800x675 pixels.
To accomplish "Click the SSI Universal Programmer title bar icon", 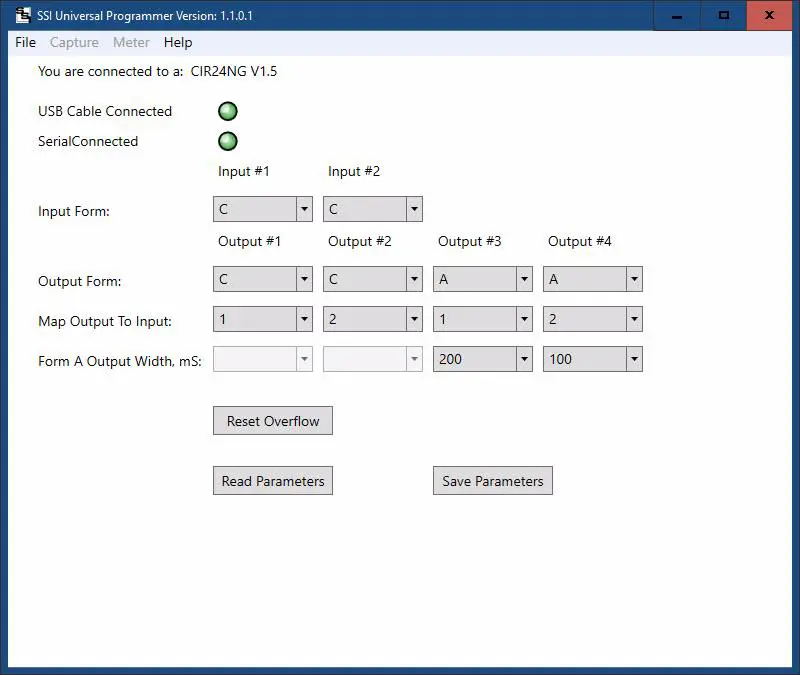I will pos(23,15).
